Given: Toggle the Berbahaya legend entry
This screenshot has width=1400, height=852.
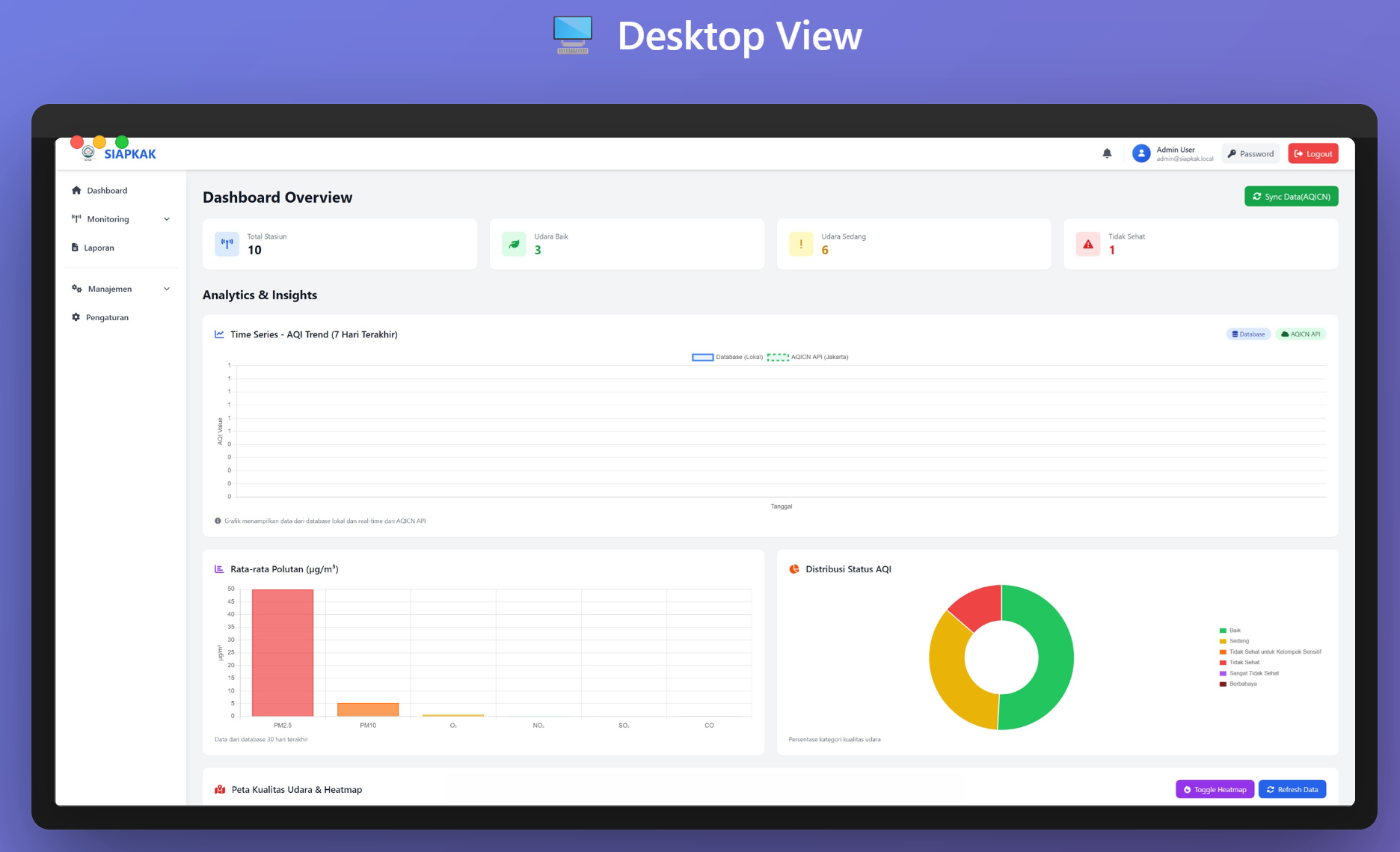Looking at the screenshot, I should point(1238,684).
